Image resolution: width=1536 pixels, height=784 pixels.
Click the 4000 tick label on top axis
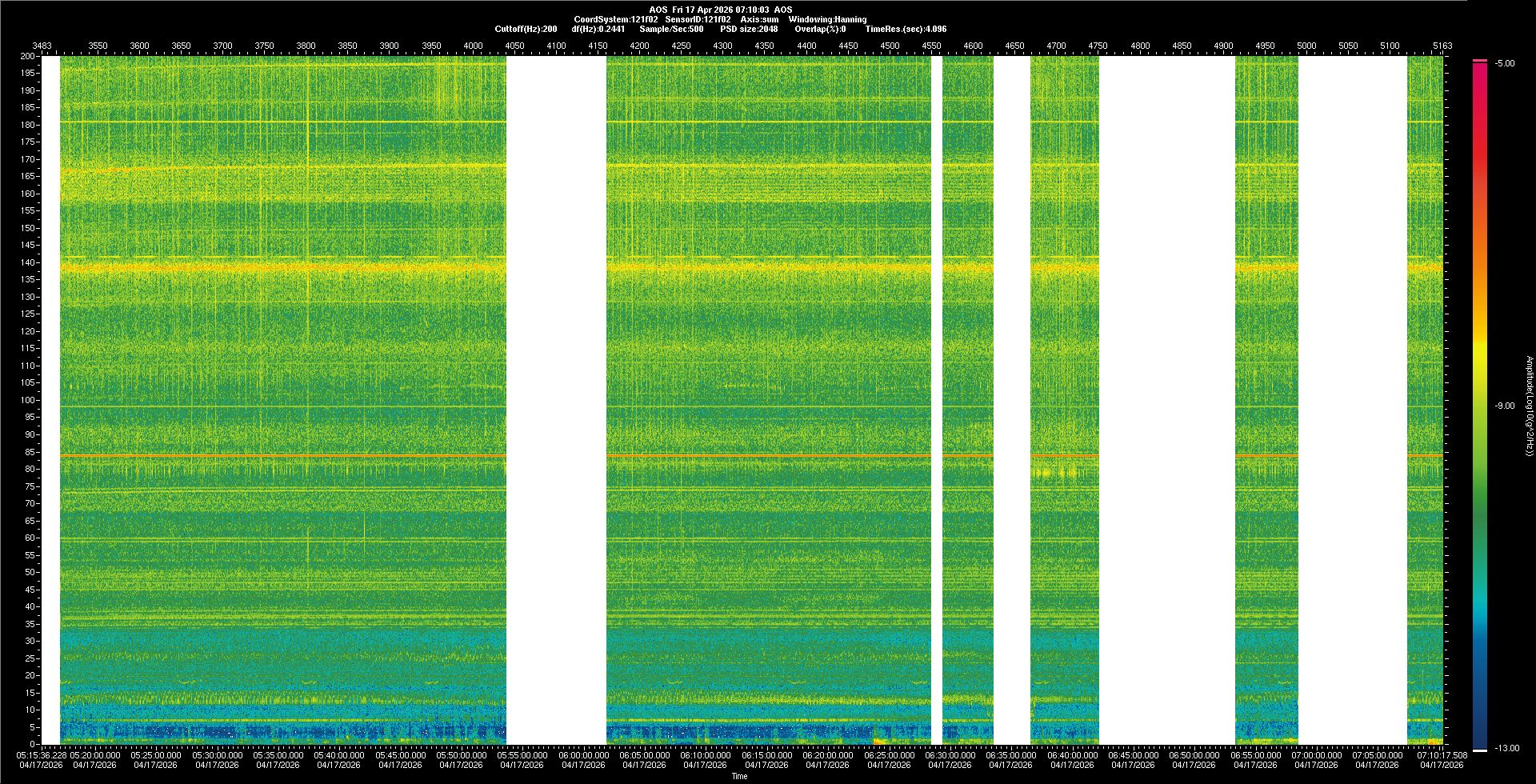pos(473,46)
